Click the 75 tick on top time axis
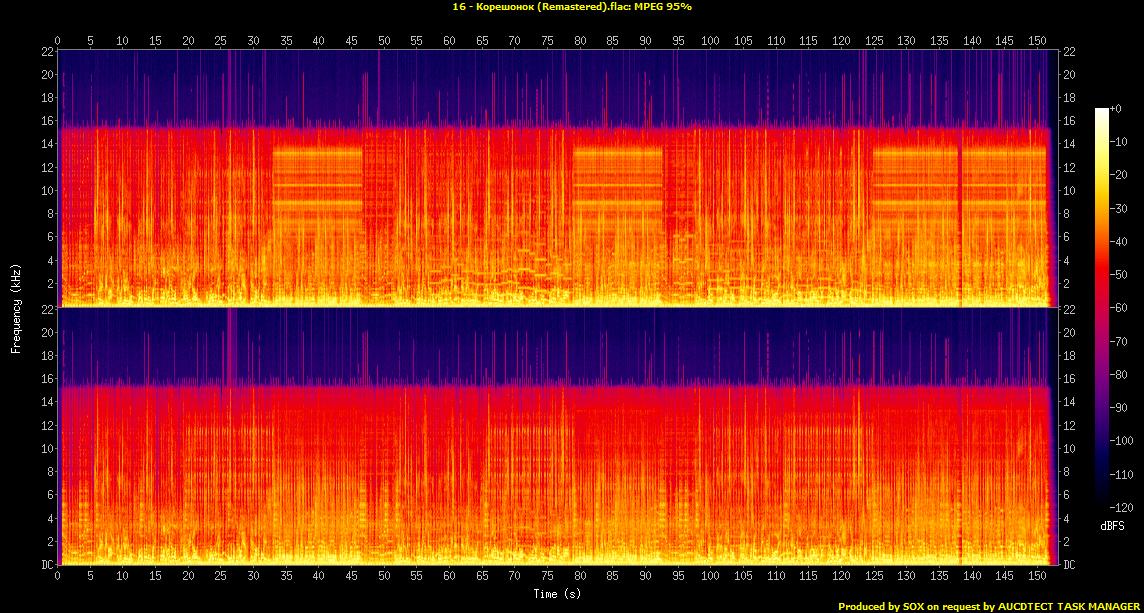 (x=547, y=41)
